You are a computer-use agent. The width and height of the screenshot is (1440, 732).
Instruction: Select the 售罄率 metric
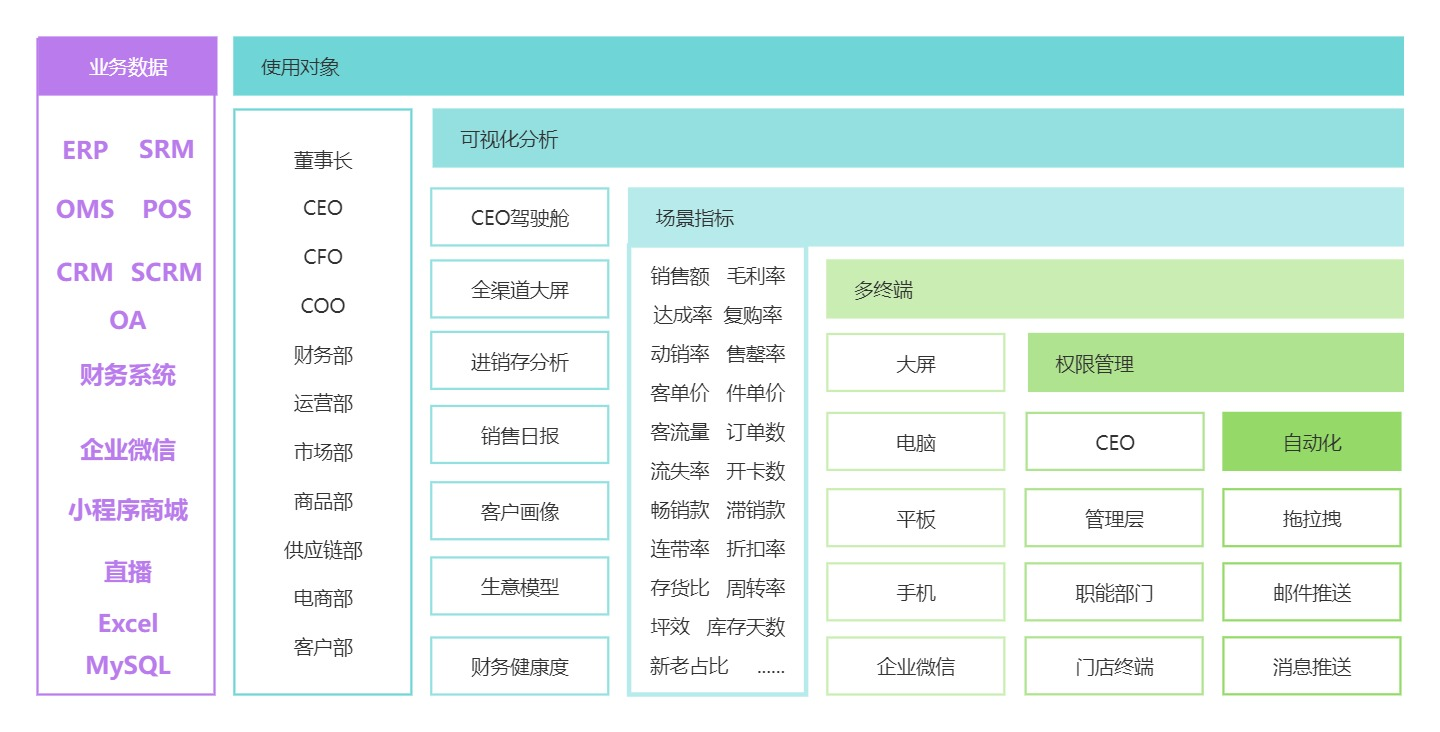pos(756,354)
